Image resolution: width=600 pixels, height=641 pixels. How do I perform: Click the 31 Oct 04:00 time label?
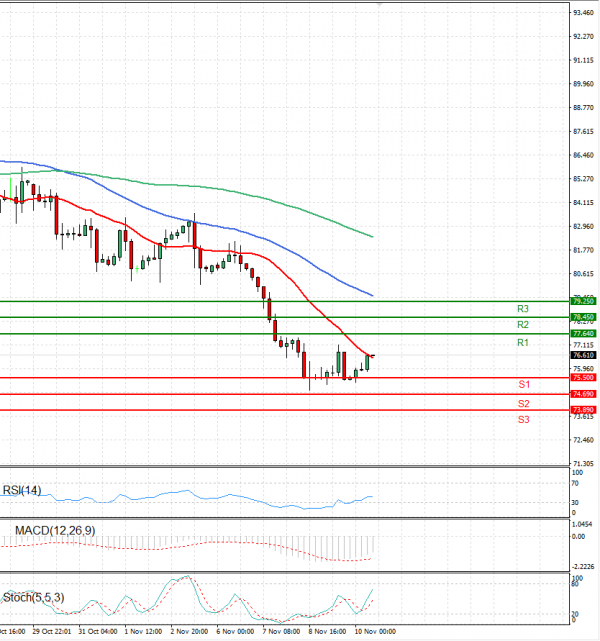pos(98,631)
